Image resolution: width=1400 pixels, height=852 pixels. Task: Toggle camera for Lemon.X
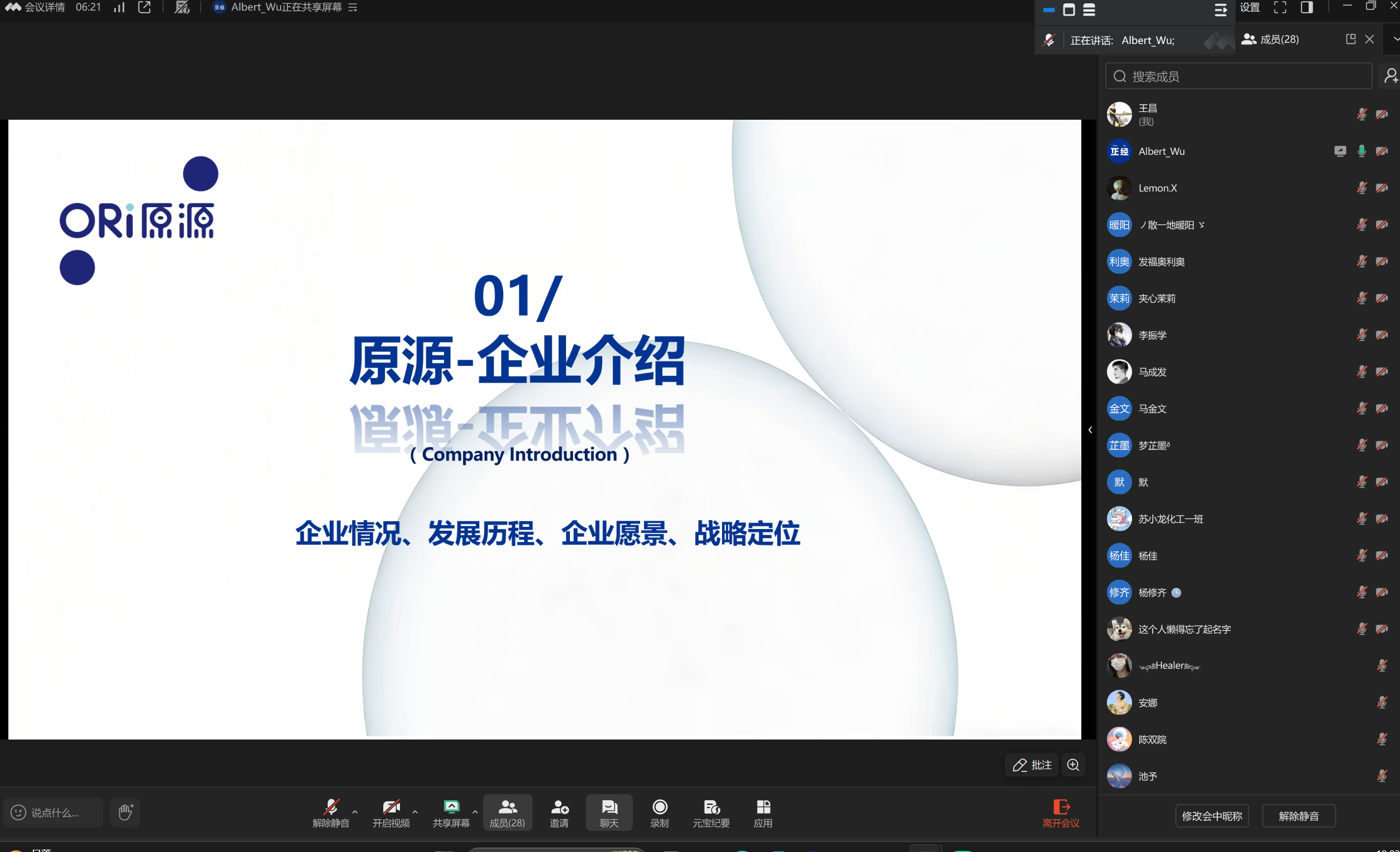[x=1382, y=188]
